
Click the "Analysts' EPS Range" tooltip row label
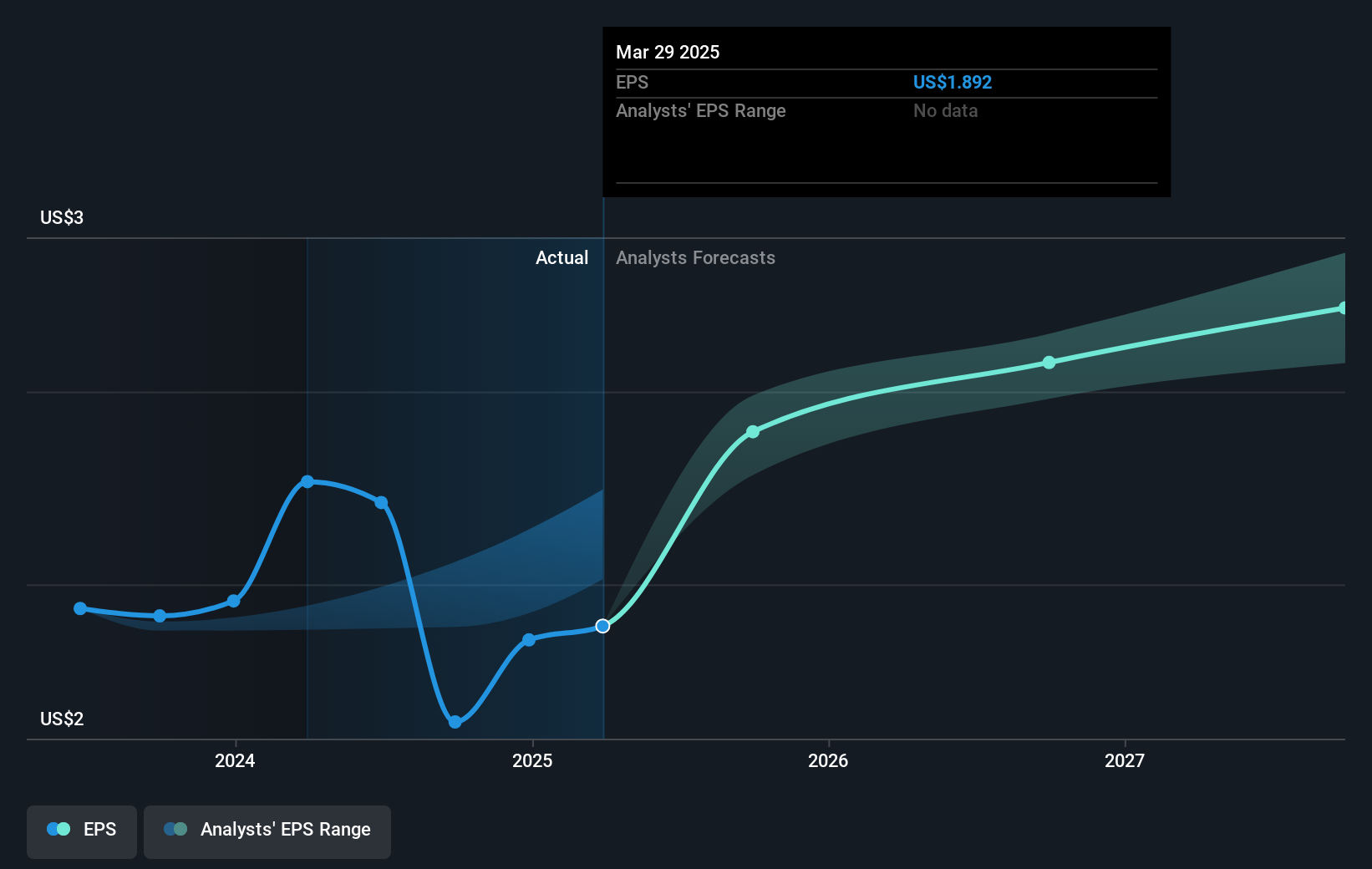(701, 110)
